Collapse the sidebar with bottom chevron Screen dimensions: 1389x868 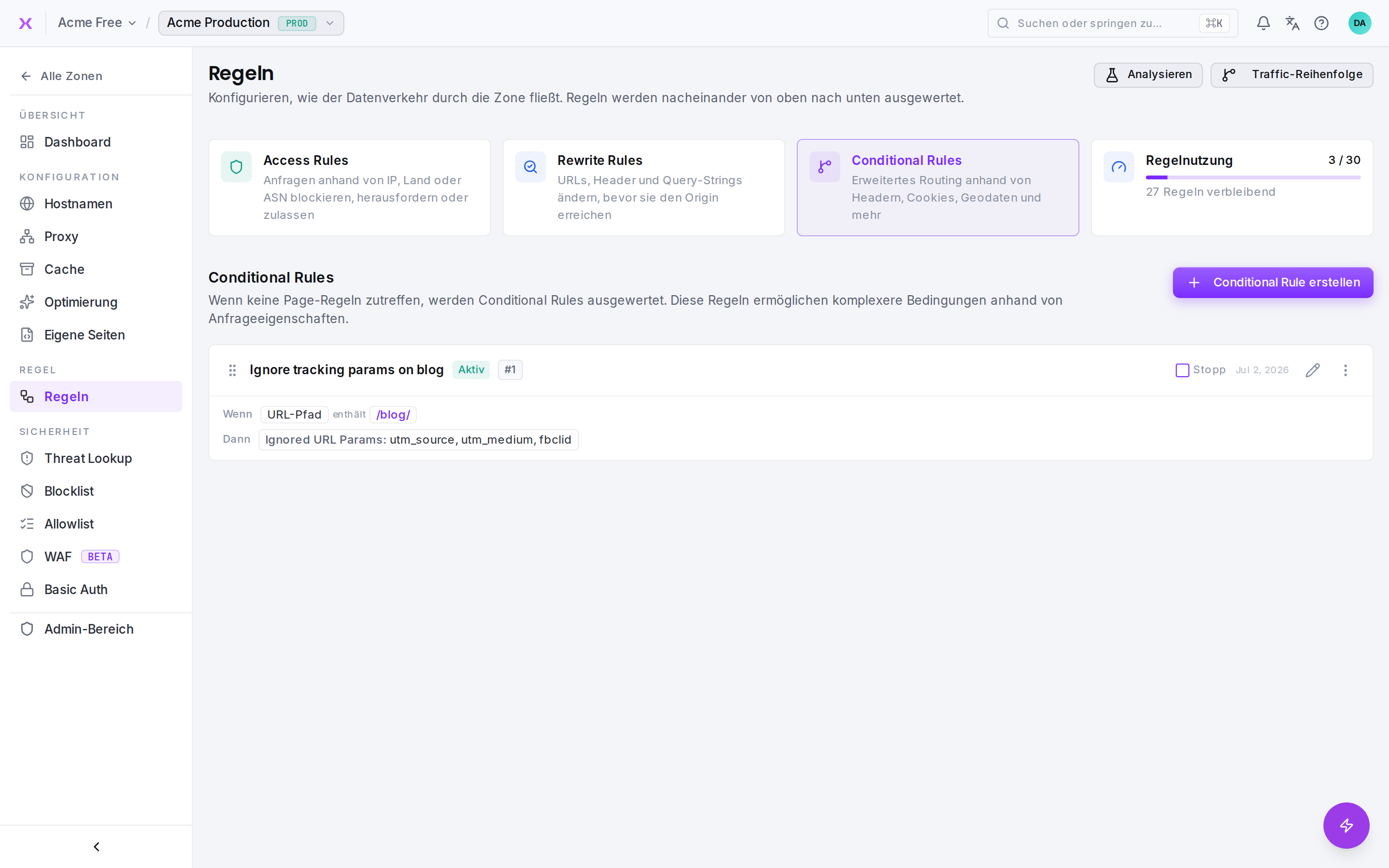[96, 847]
